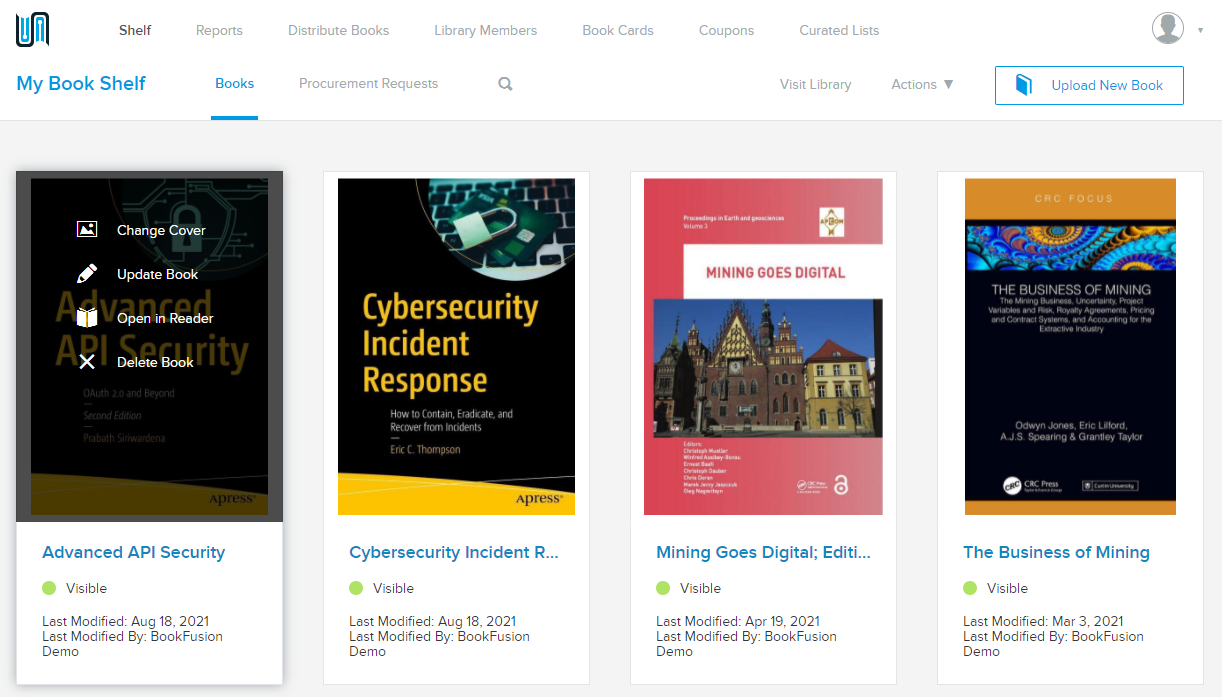Open the Book Cards section

tap(618, 30)
